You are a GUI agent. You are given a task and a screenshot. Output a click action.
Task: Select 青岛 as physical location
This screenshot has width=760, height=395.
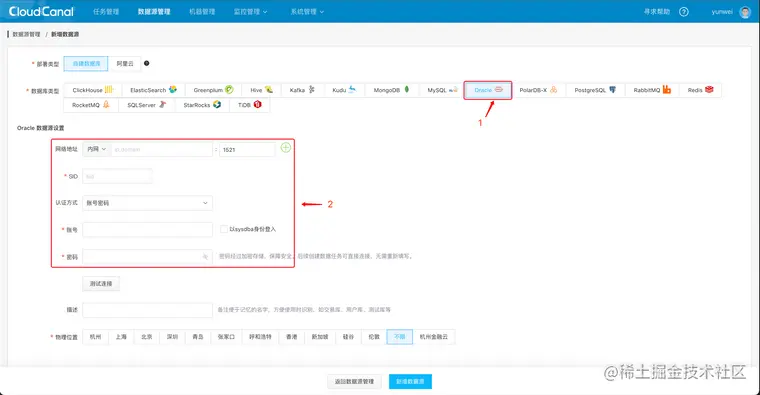(x=198, y=337)
